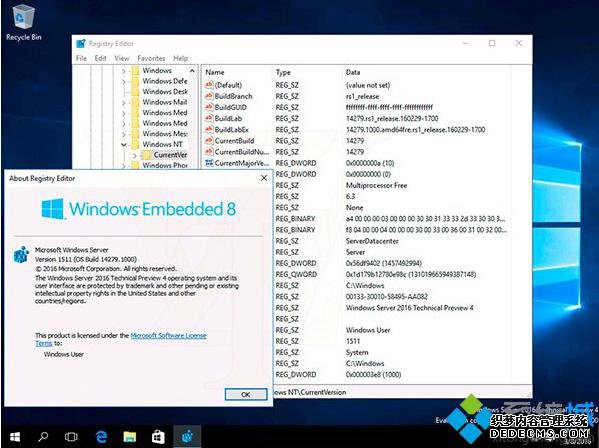
Task: Click "Windows Server 2016 Technical Preview 4" cell
Action: pos(409,308)
